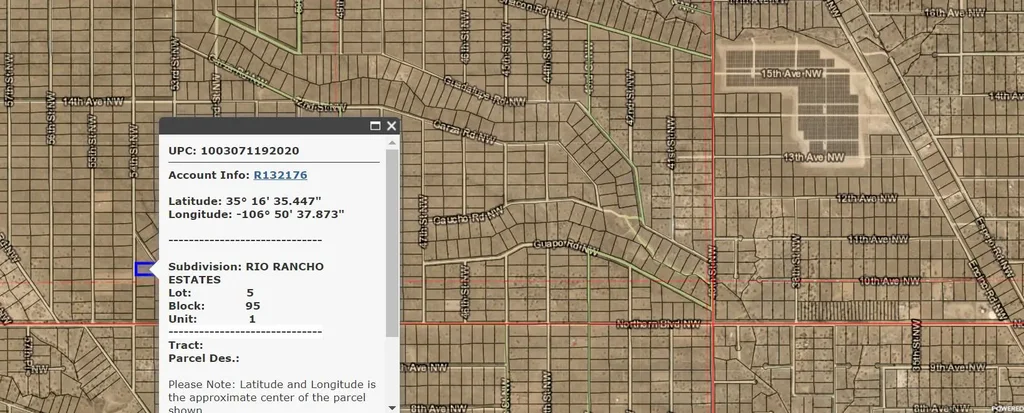Click the 12th Ave NW road label
Screen dimensions: 1024x413
pyautogui.click(x=861, y=199)
